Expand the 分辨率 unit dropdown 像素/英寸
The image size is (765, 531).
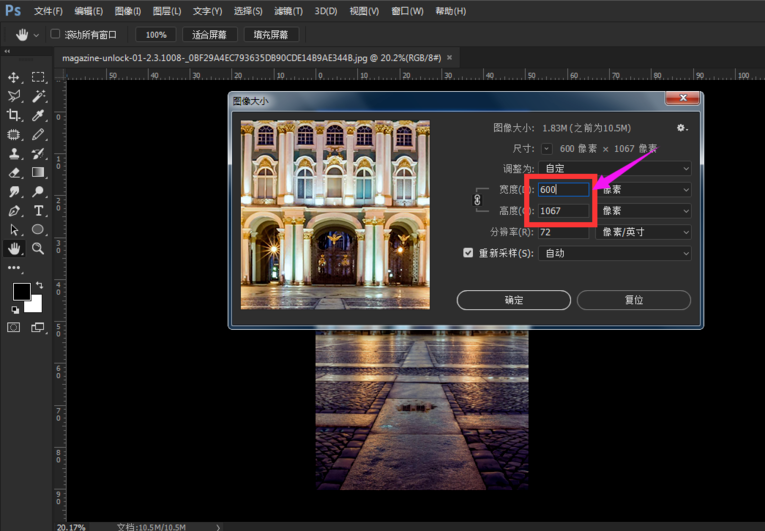click(643, 232)
